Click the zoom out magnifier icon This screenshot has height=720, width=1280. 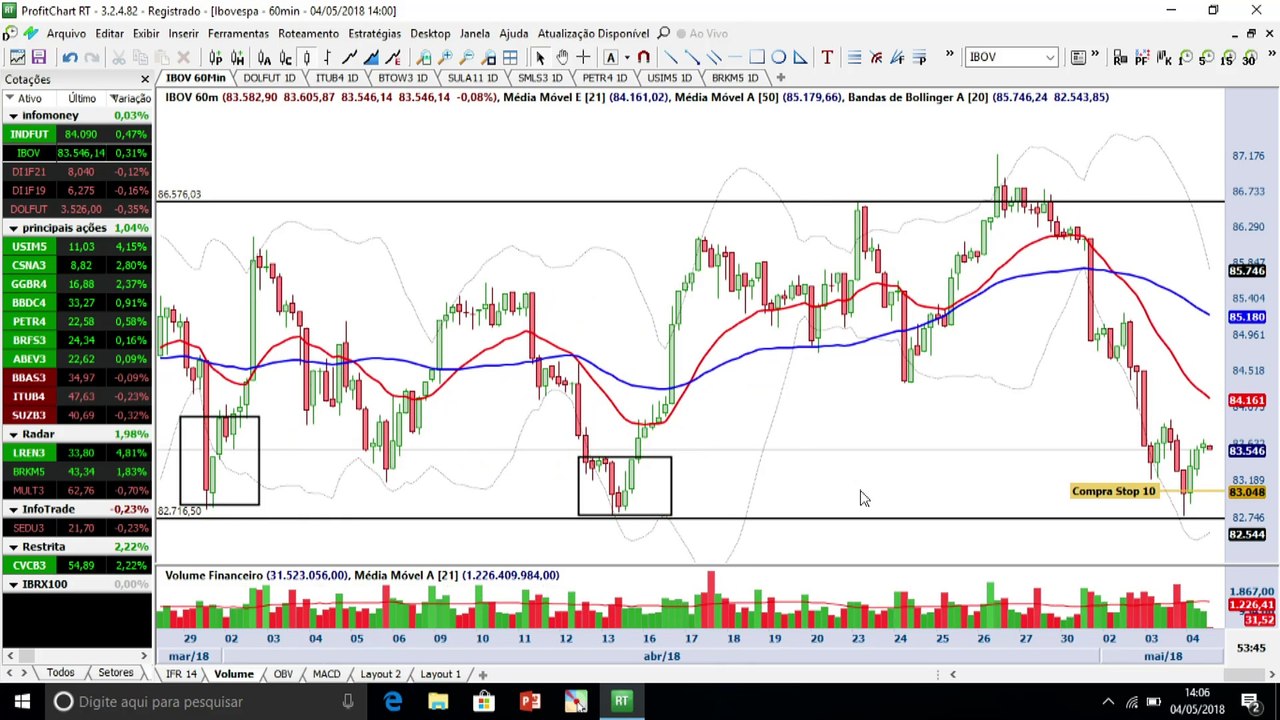pos(466,57)
